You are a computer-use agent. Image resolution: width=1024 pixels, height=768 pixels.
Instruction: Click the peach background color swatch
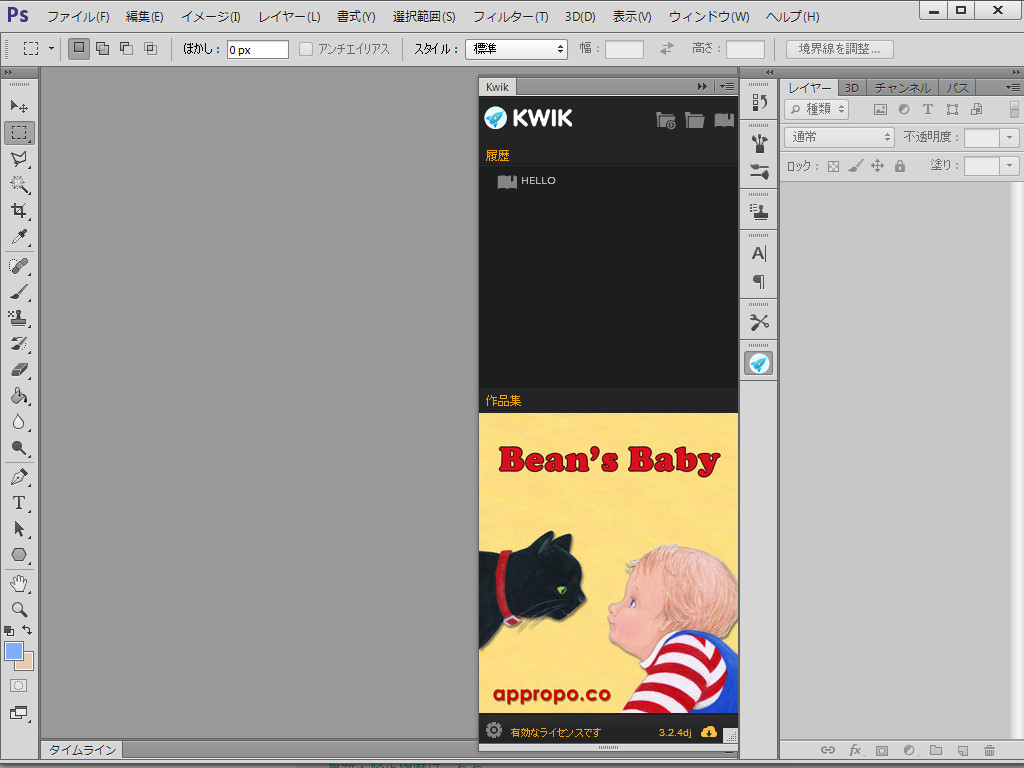(26, 664)
